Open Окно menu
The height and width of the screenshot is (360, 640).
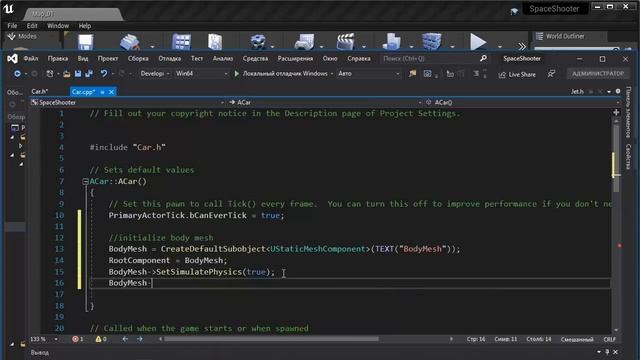coord(330,58)
